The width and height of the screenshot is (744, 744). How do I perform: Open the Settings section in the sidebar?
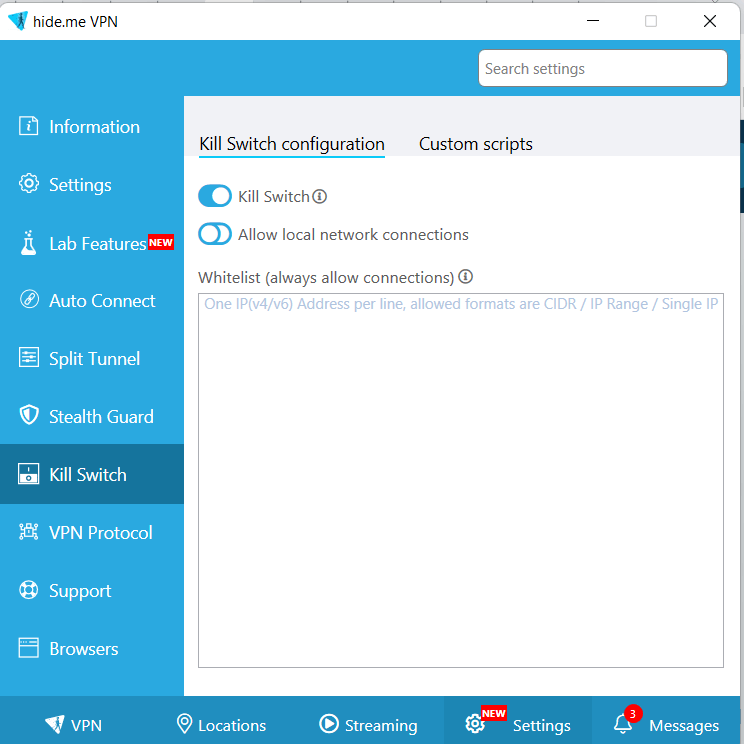92,185
